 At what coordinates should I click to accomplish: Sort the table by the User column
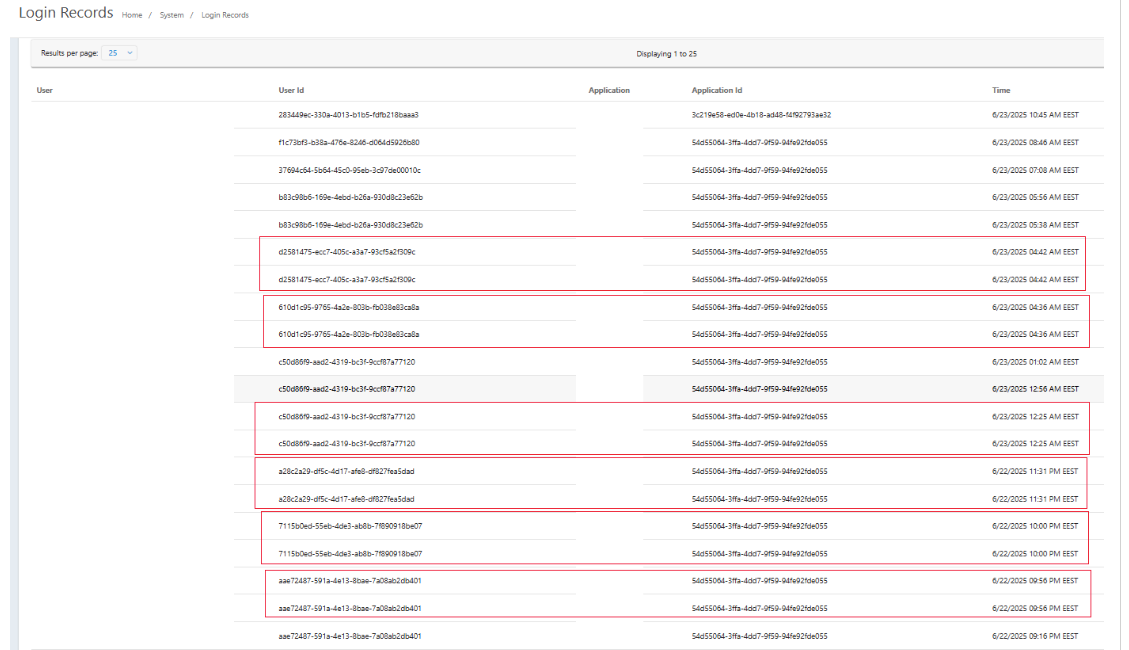43,89
